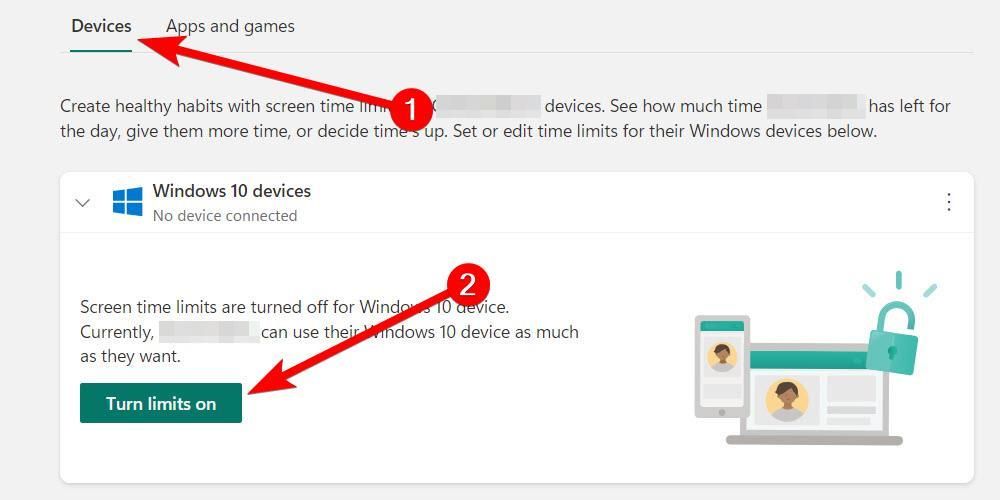Click the No device connected status text
Screen dimensions: 1000x500
coord(225,216)
